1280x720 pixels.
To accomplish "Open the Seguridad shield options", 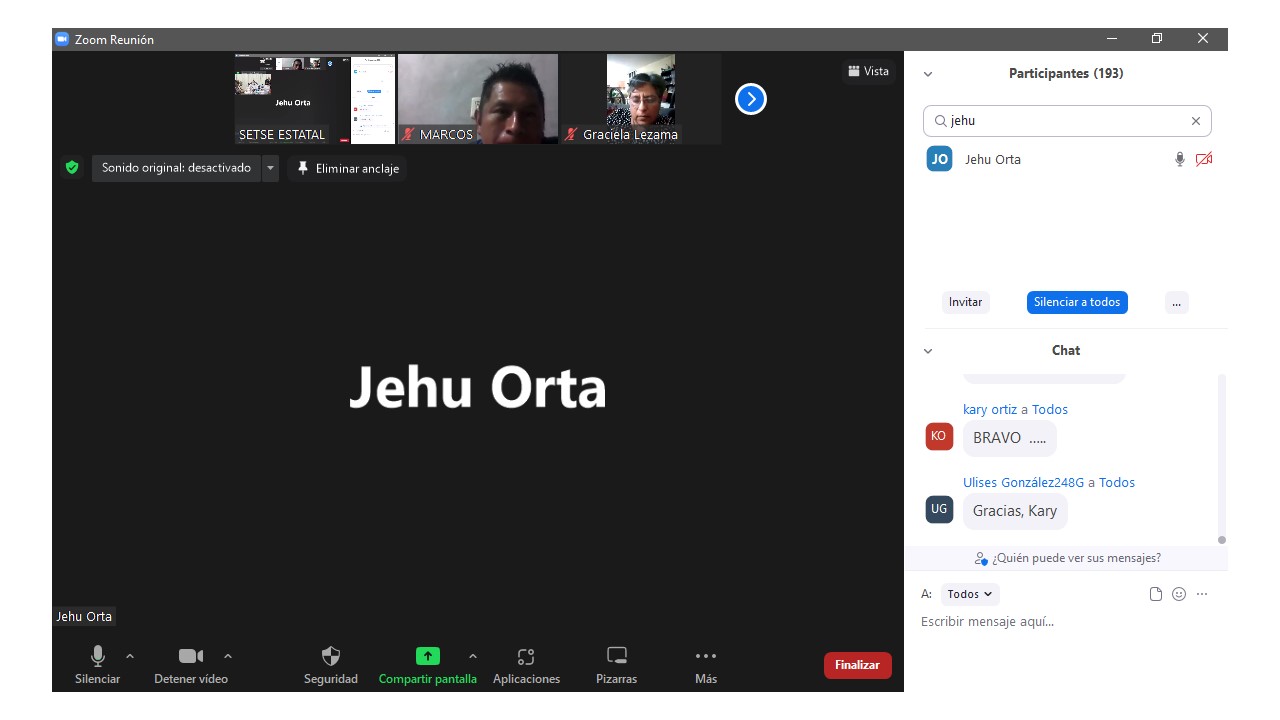I will 331,665.
